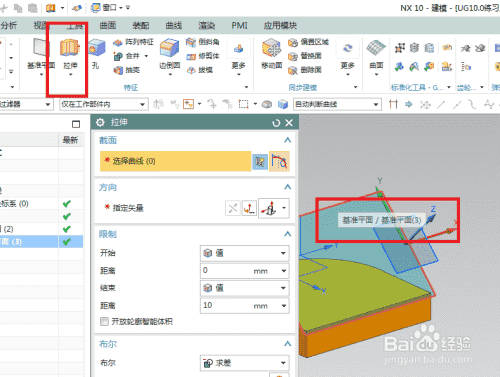Close the 拉伸 dialog
This screenshot has height=377, width=500.
[289, 123]
